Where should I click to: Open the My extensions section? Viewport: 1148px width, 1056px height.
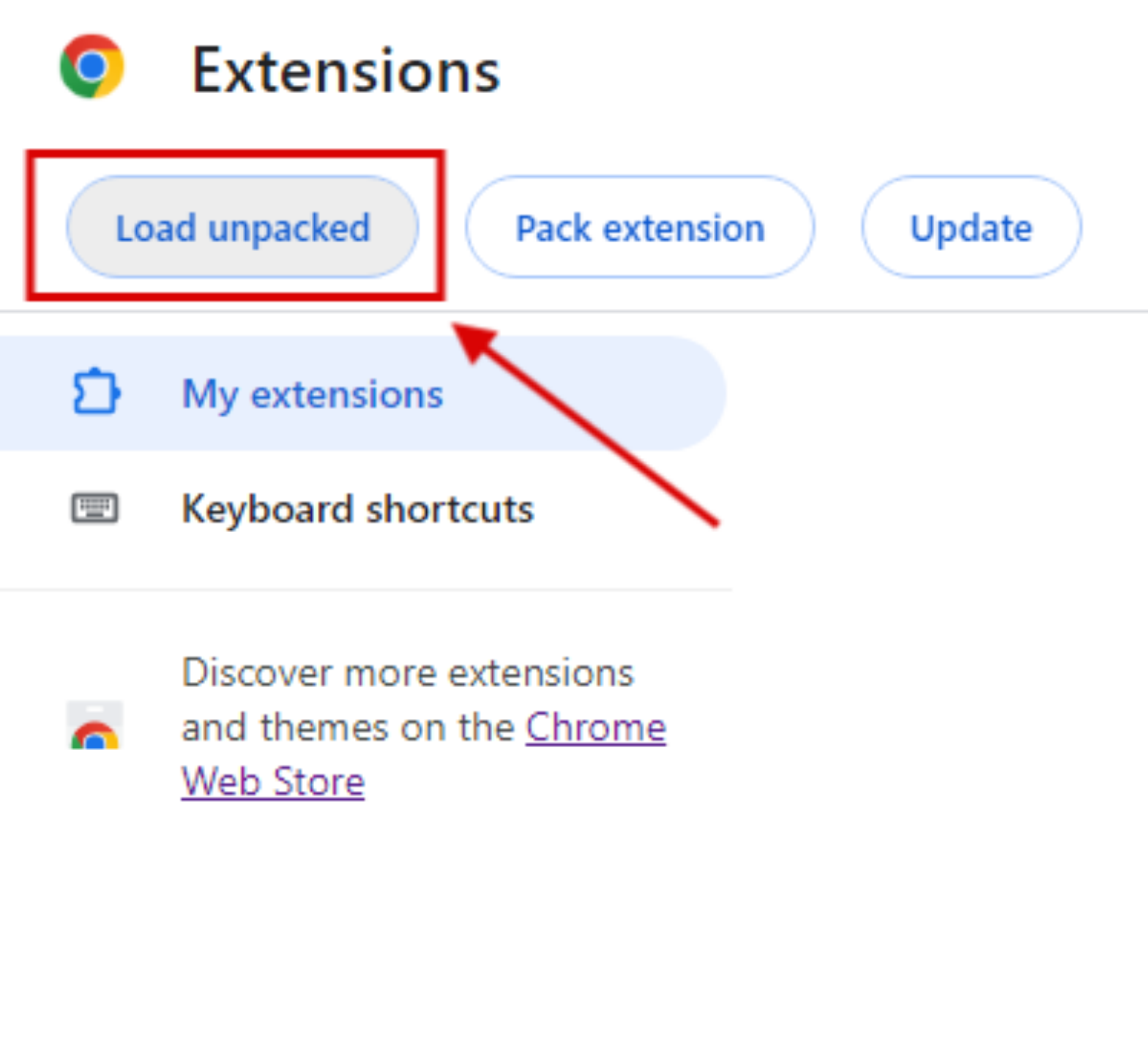pos(312,394)
